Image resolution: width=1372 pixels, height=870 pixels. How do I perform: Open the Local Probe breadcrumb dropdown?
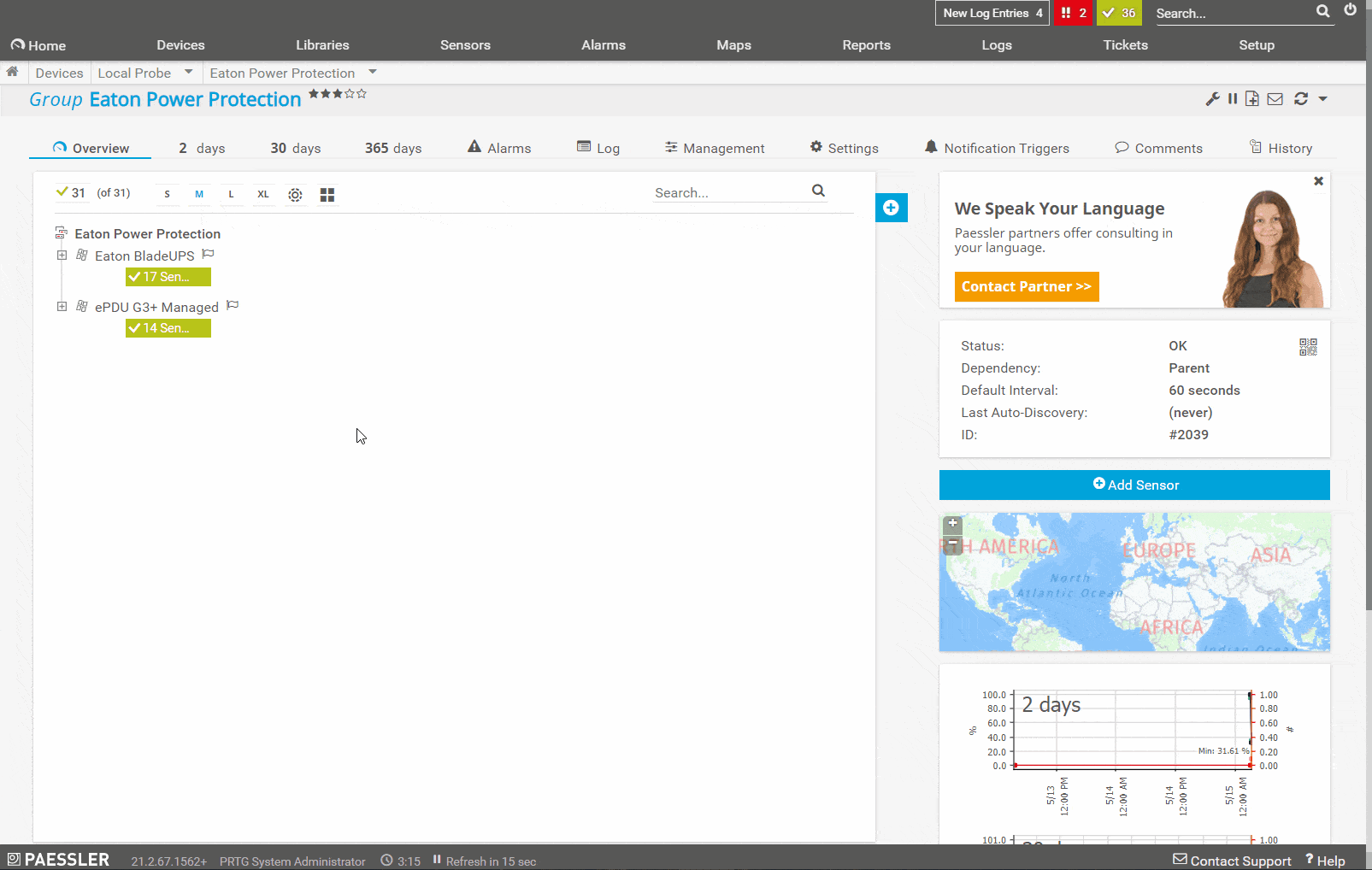coord(188,72)
